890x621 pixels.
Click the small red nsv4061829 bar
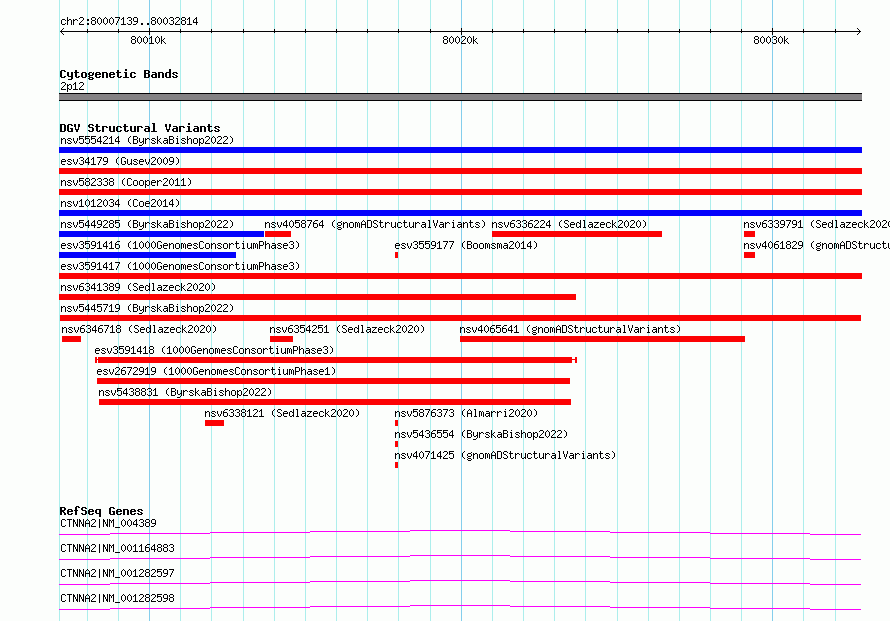pyautogui.click(x=749, y=255)
